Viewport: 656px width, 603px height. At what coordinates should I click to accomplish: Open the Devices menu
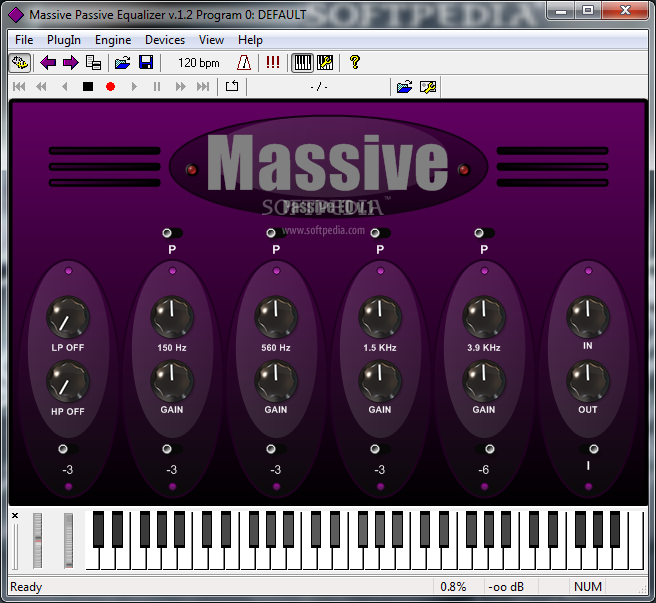[165, 40]
